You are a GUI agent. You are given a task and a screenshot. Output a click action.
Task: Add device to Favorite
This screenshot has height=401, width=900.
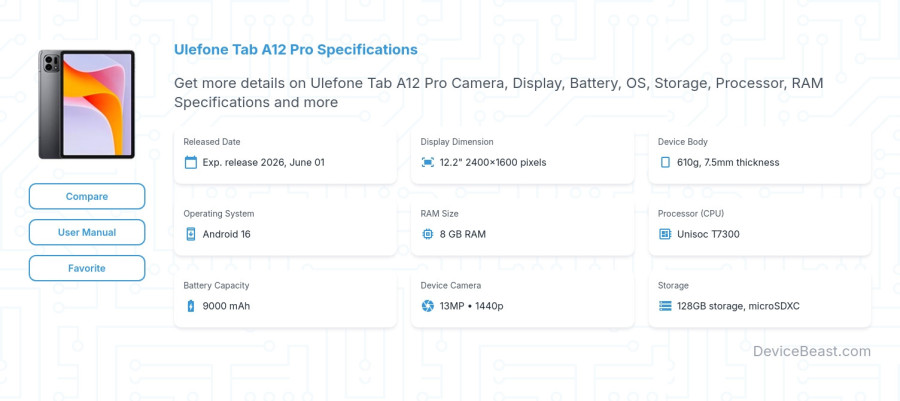point(87,268)
